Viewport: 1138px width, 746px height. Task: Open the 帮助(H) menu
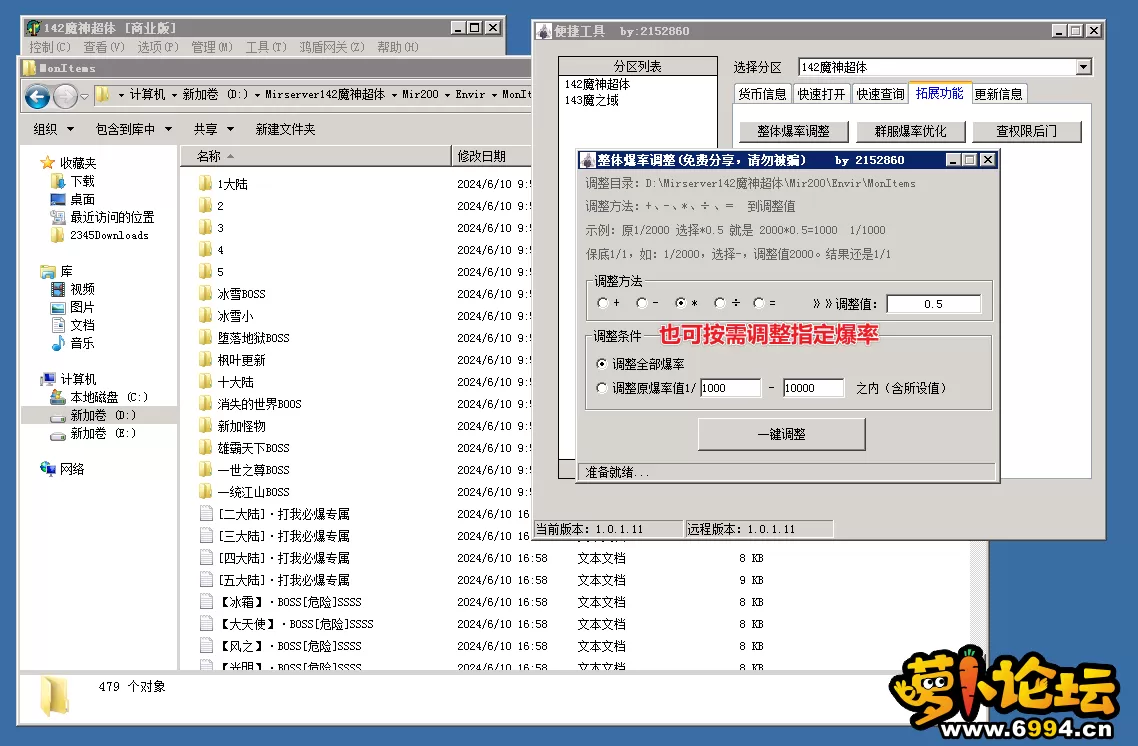[398, 47]
